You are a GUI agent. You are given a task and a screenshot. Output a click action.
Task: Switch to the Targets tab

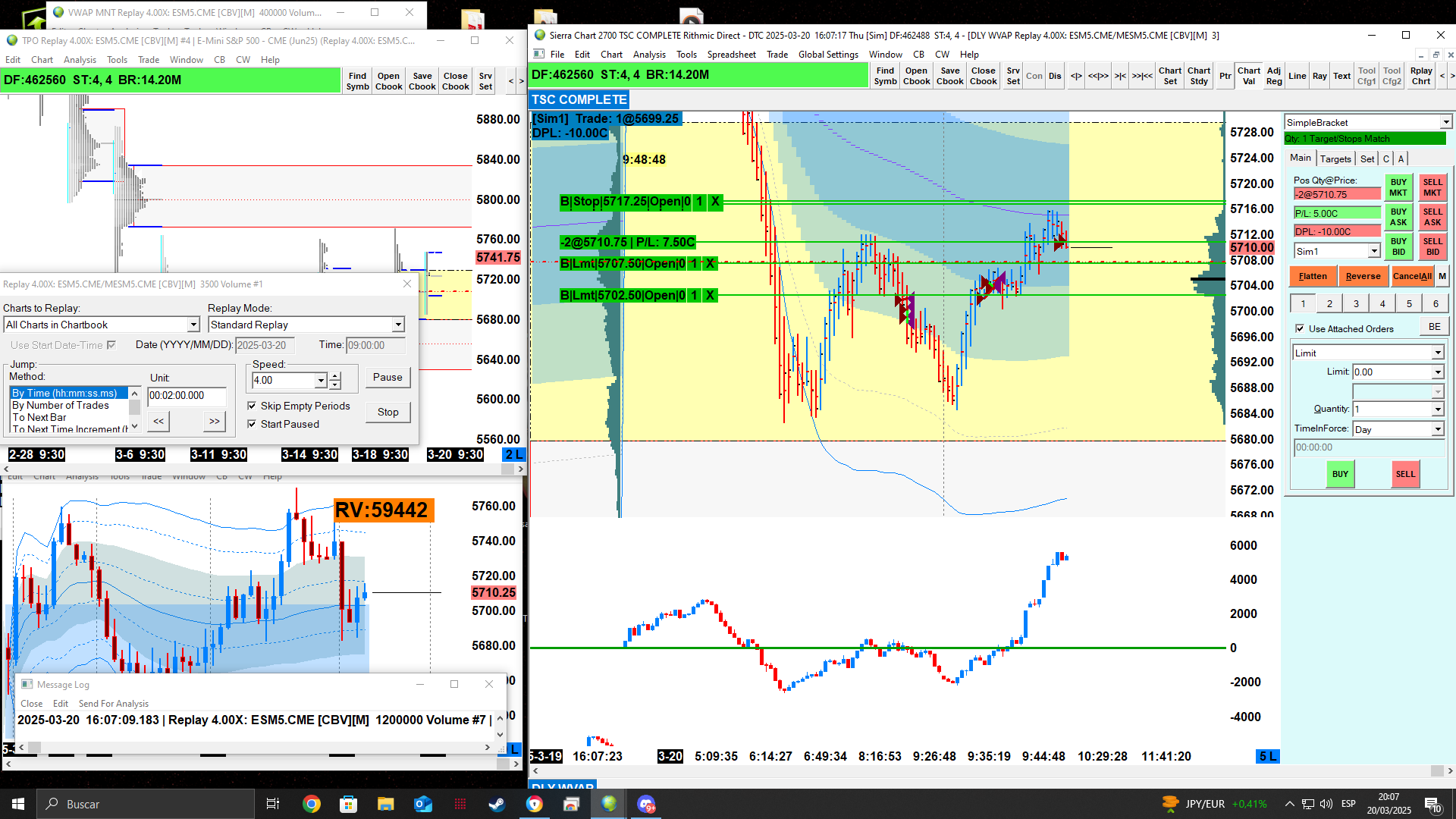[x=1335, y=158]
